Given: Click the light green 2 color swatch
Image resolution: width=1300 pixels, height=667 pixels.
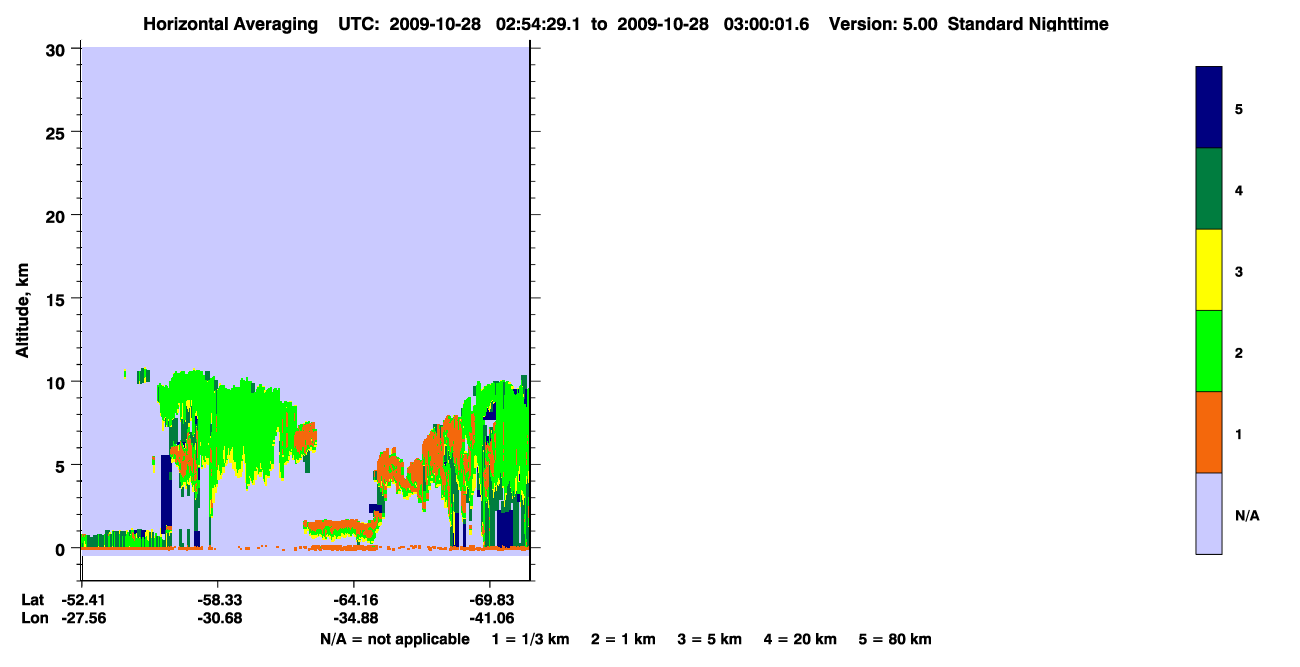Looking at the screenshot, I should (1209, 351).
